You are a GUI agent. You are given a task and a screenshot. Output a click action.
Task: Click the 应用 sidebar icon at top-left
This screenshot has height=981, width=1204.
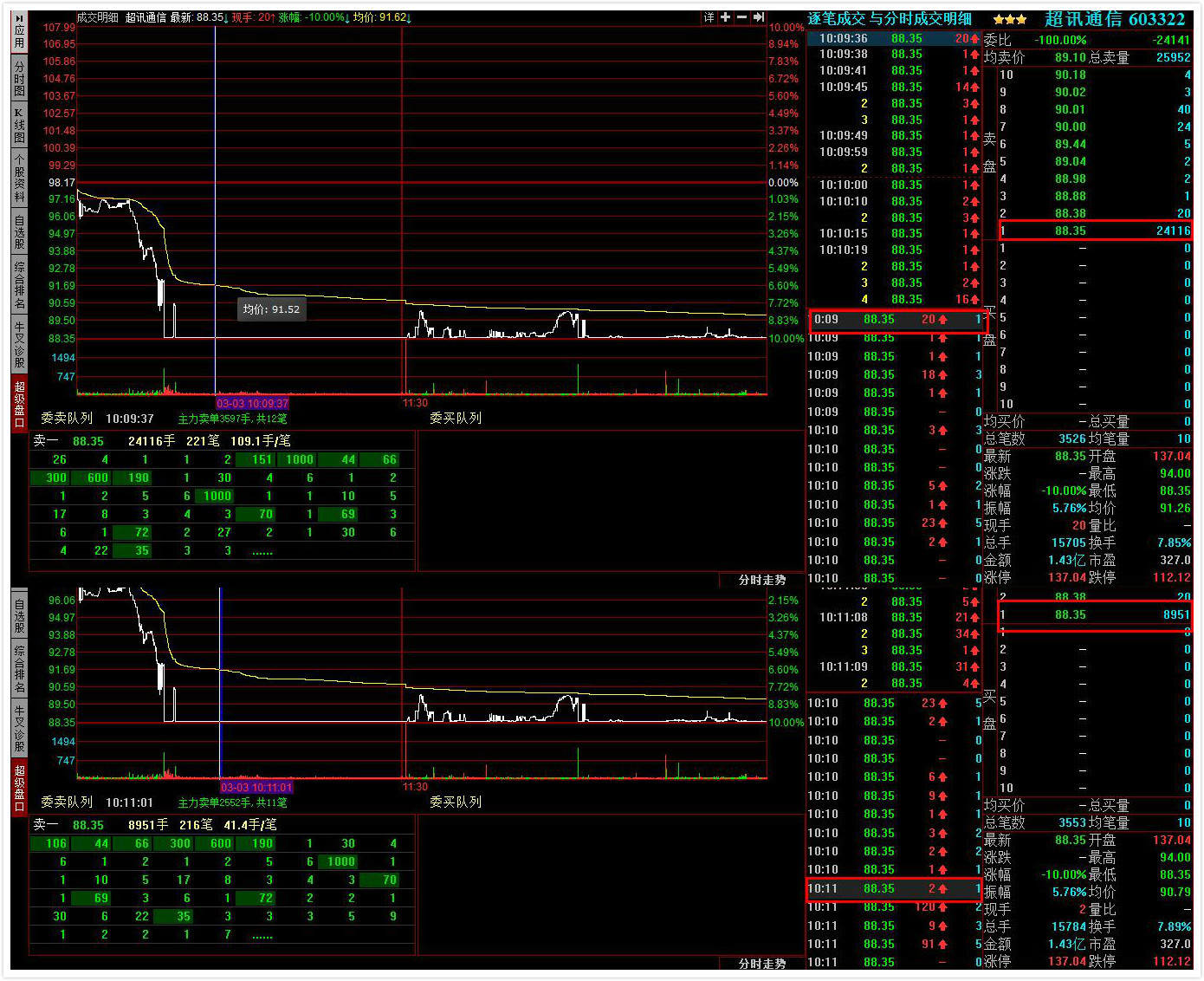[19, 32]
